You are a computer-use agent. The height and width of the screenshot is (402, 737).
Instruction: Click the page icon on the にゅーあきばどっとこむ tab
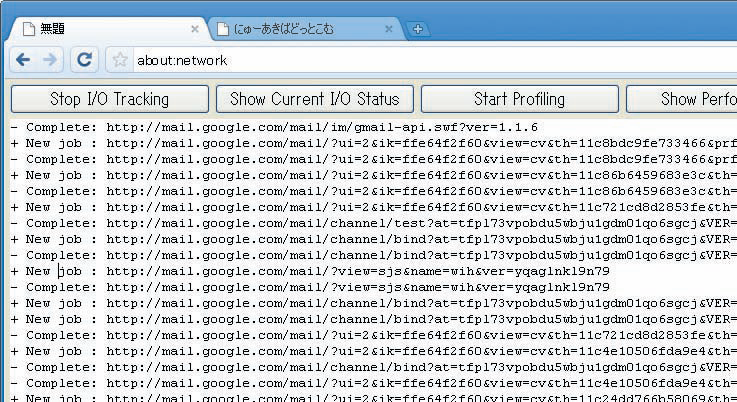click(x=223, y=29)
